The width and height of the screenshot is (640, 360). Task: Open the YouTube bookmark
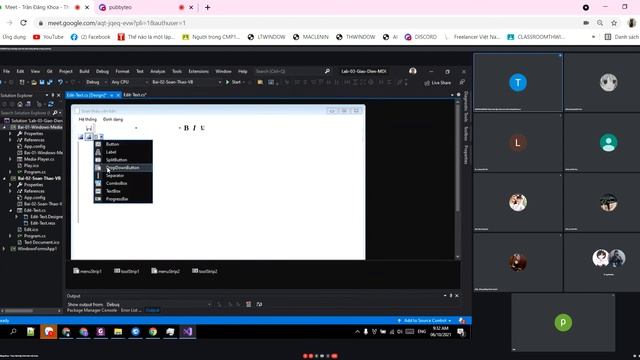coord(48,37)
